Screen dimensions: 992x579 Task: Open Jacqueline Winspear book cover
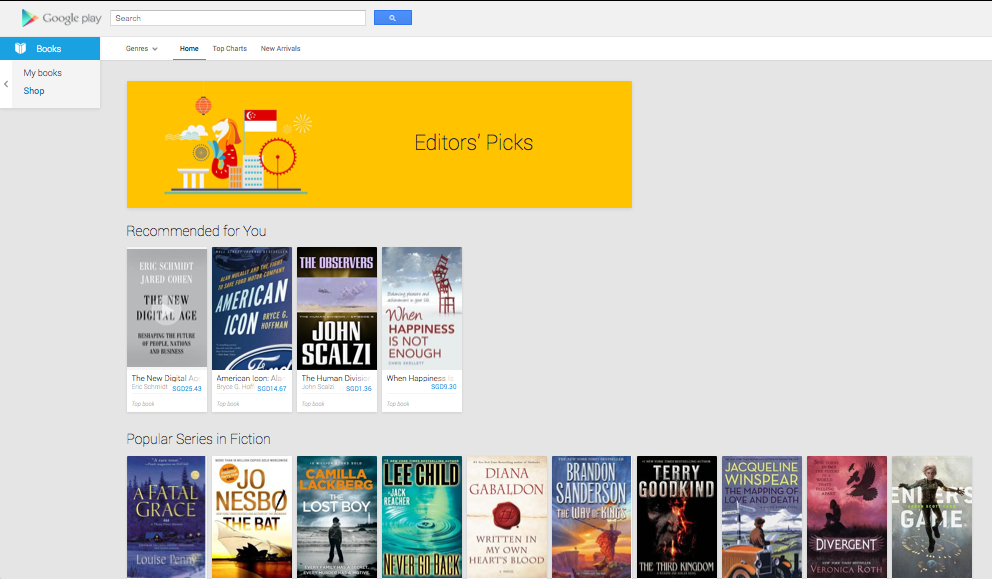tap(762, 517)
